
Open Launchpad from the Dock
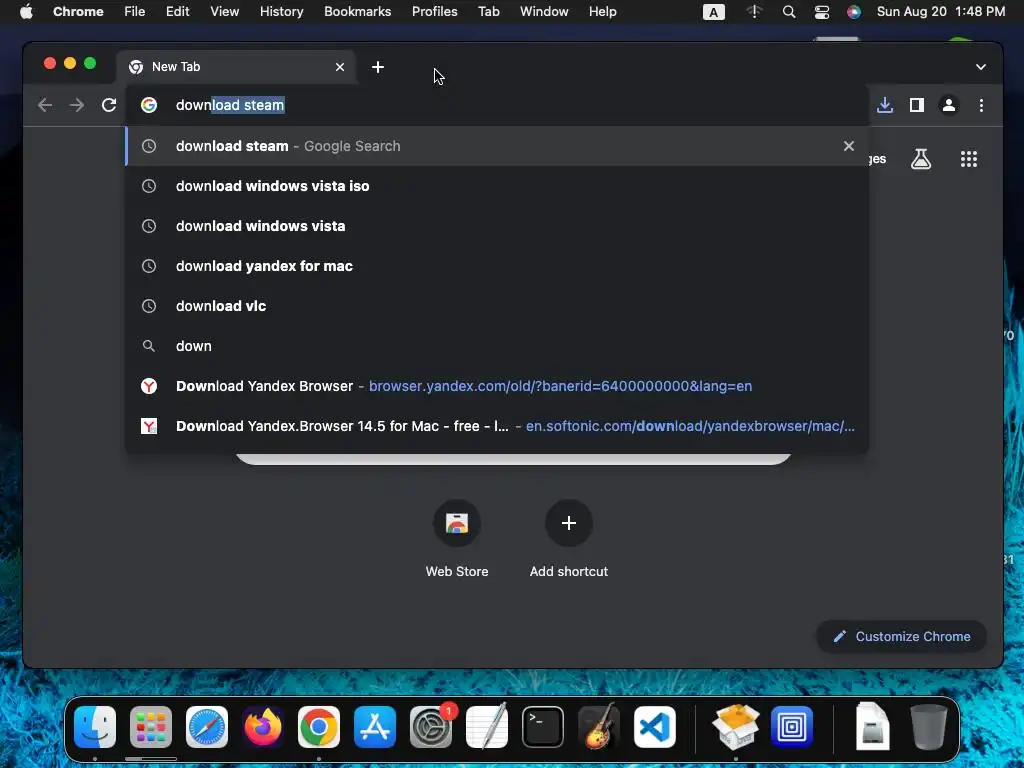coord(151,727)
